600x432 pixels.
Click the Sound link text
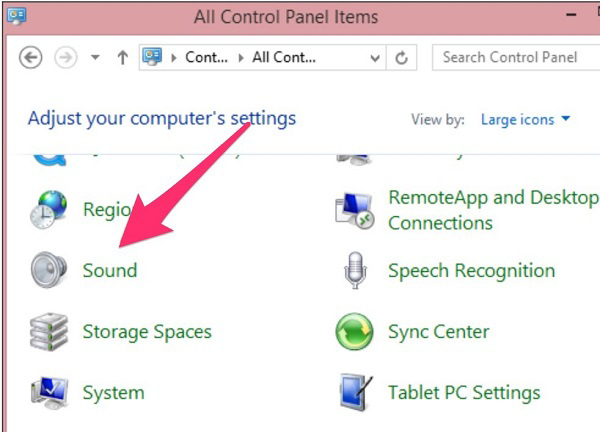pos(110,271)
